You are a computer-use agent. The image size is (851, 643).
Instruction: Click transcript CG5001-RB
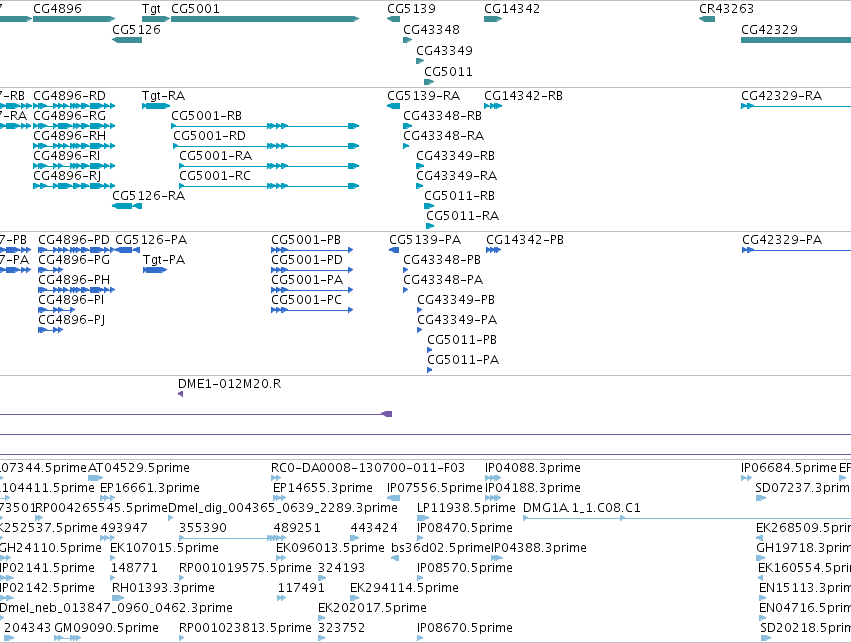pyautogui.click(x=206, y=116)
